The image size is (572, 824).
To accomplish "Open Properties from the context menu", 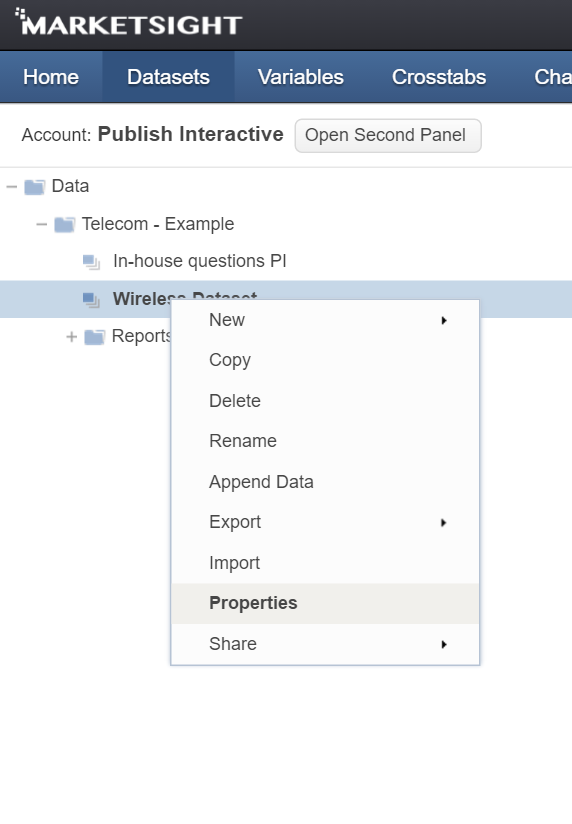I will point(325,603).
